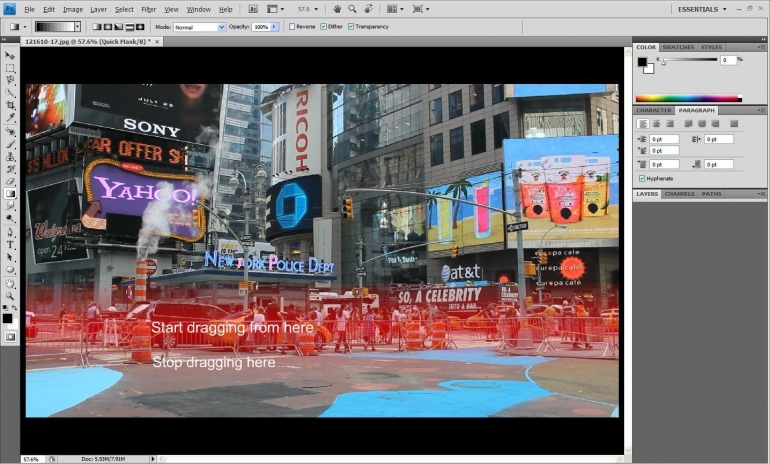
Task: Select the Horizontal Type tool
Action: coord(10,245)
